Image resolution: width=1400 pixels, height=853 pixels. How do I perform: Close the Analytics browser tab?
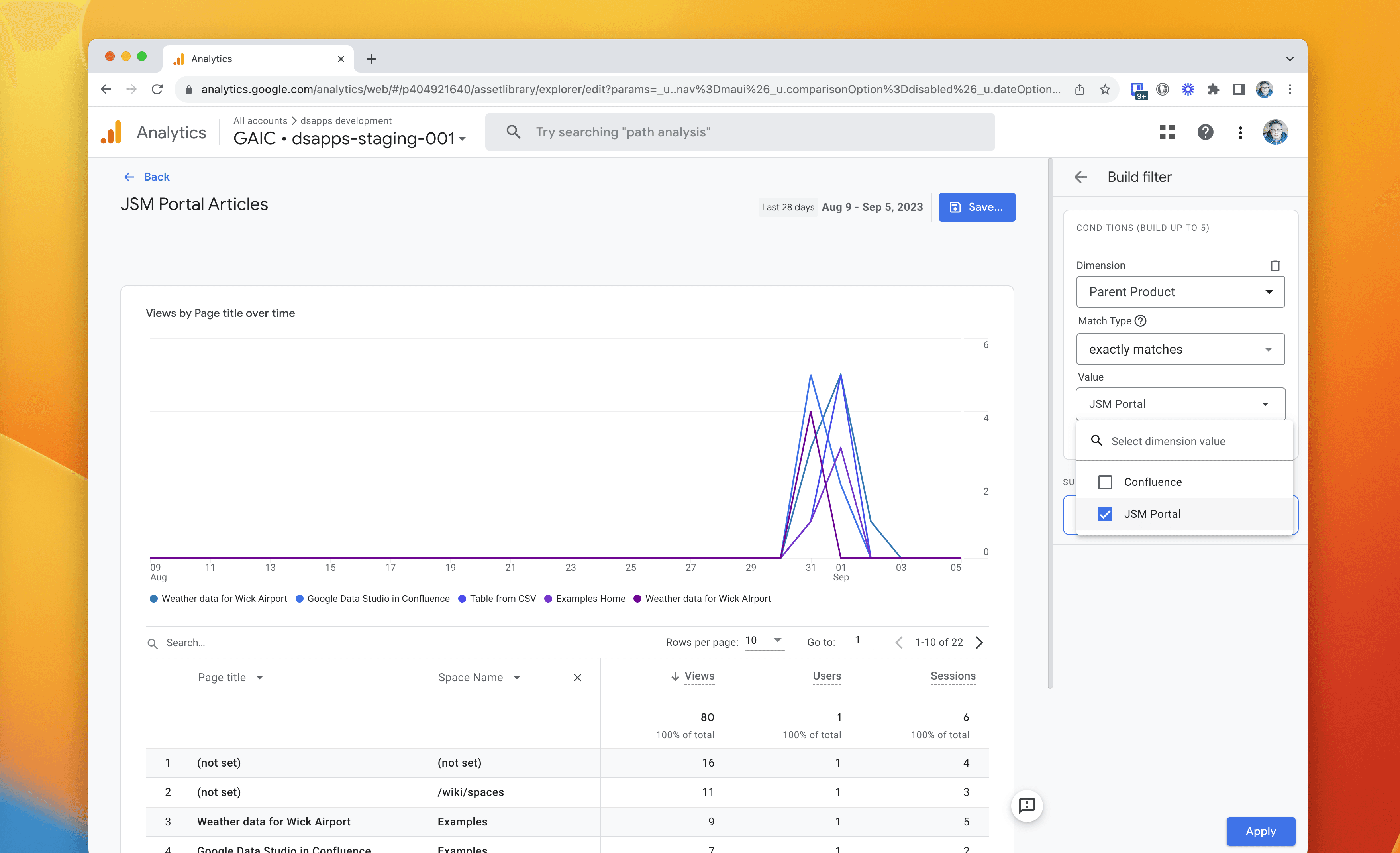(341, 59)
